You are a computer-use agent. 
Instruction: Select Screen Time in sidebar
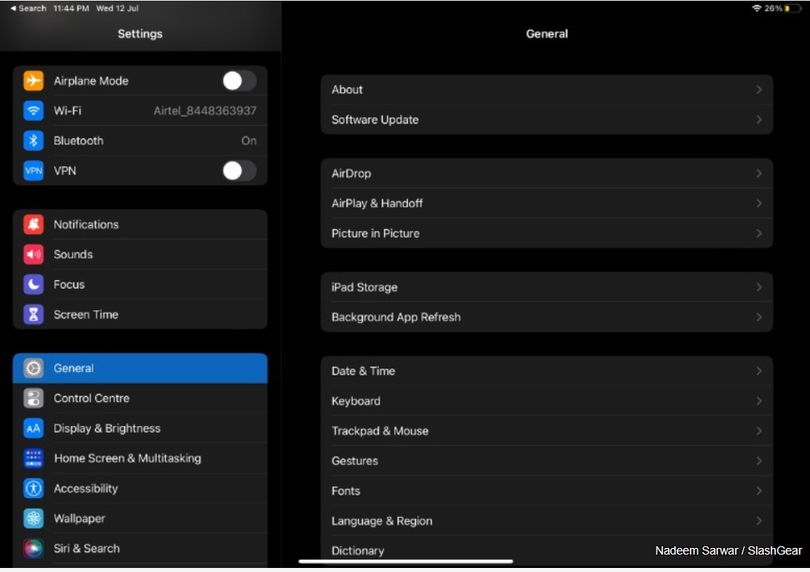click(x=140, y=314)
